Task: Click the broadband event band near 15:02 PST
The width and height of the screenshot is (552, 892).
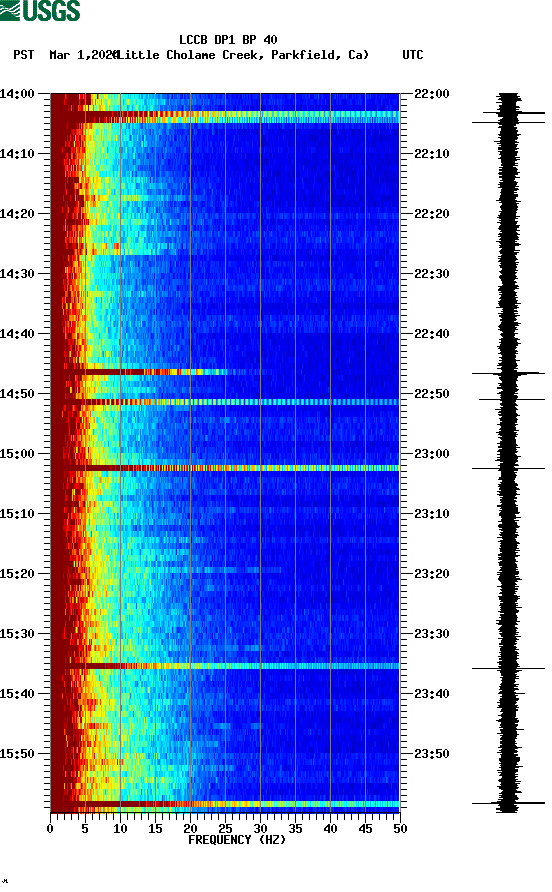Action: [225, 468]
